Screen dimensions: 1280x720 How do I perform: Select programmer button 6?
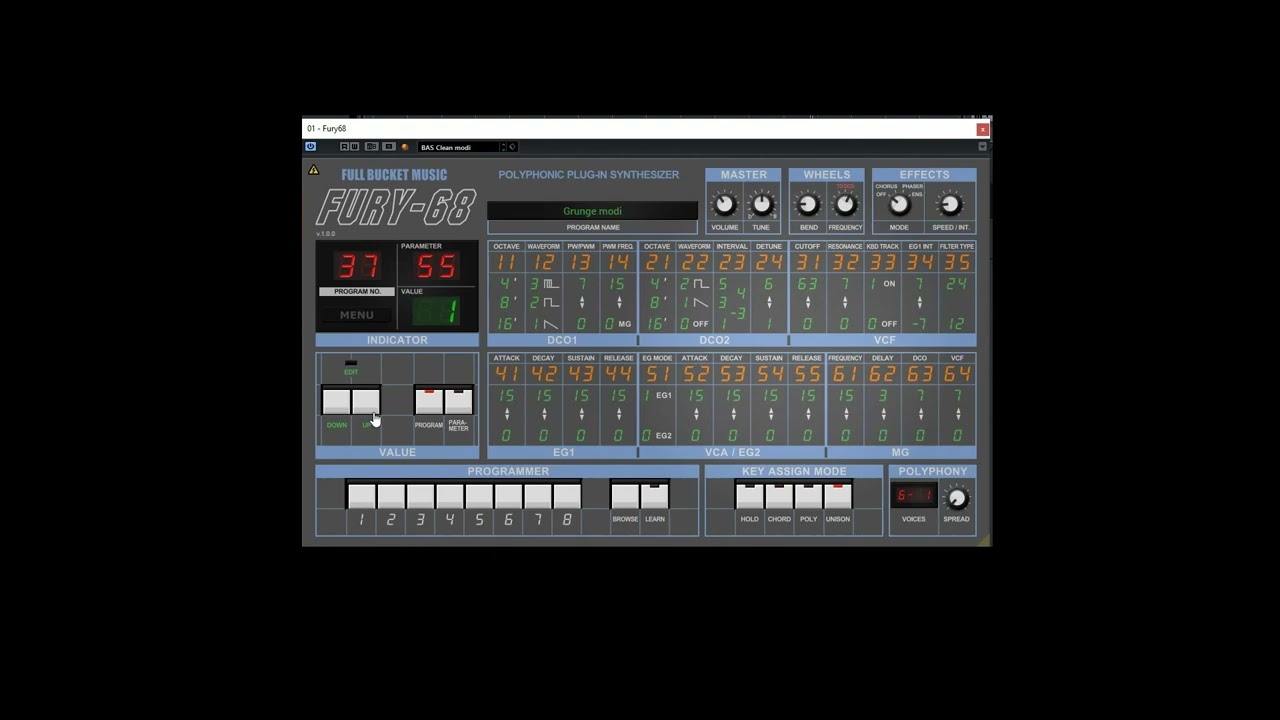[508, 496]
